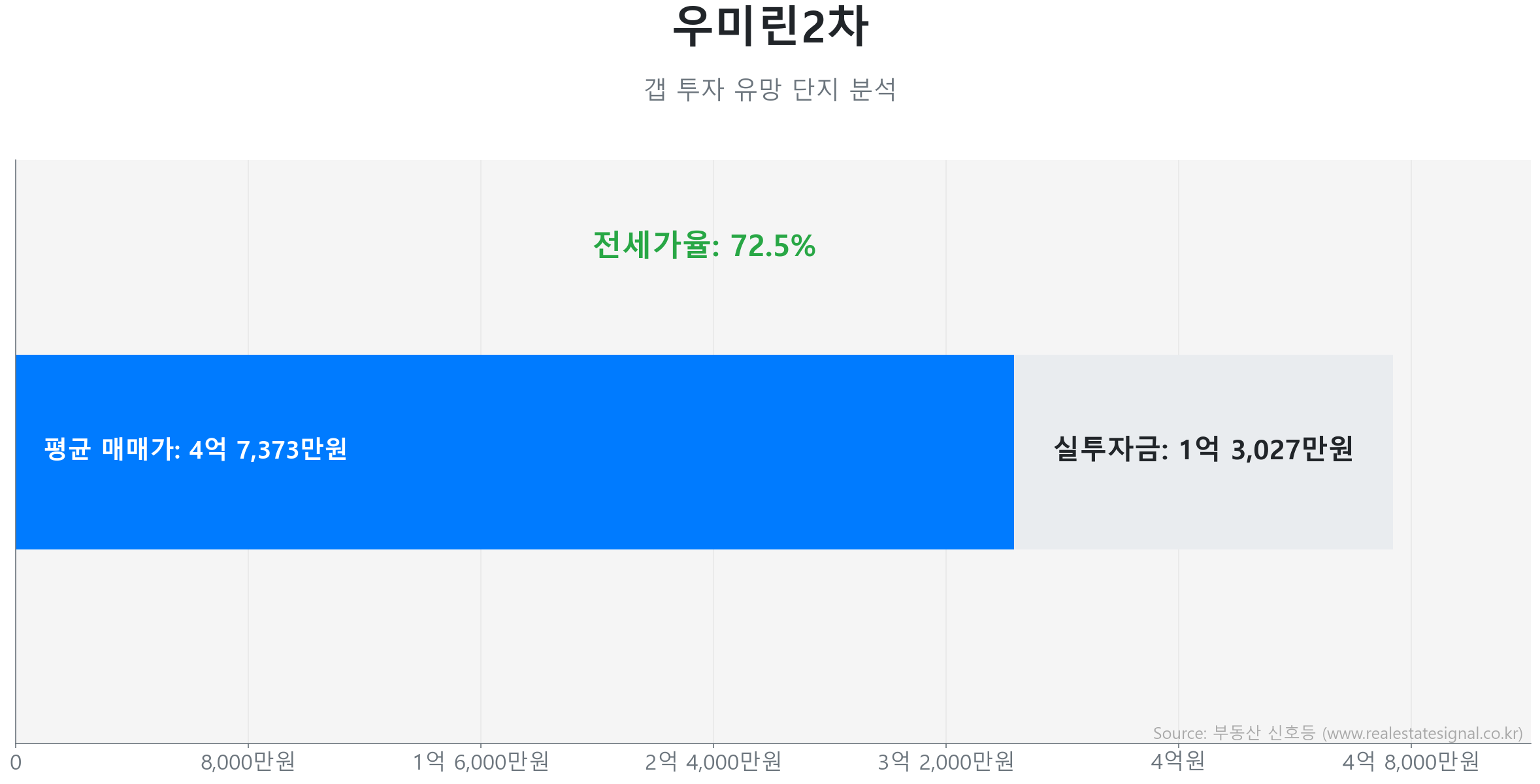
Task: Click the 3억 2,000만원 axis tick label
Action: click(x=945, y=762)
